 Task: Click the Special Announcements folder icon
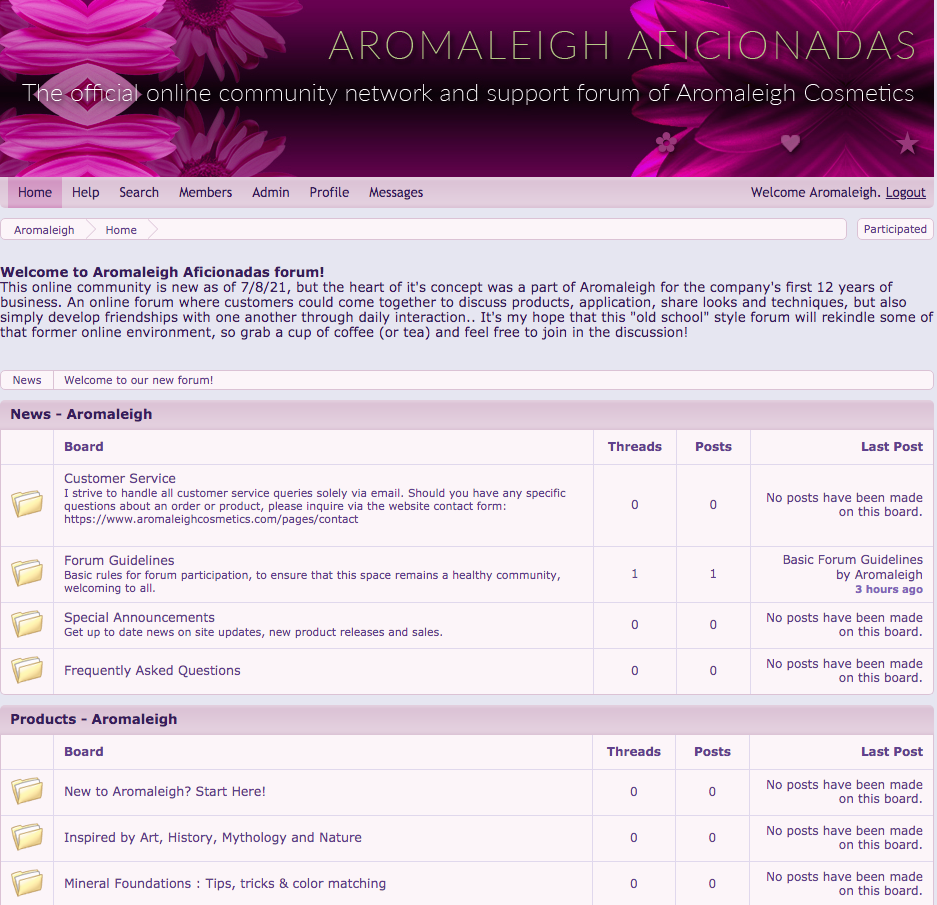(x=27, y=623)
